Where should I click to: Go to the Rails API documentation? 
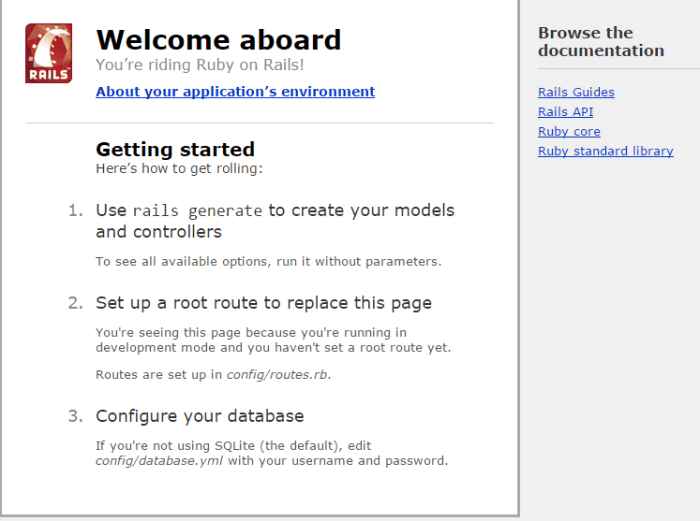(x=565, y=112)
